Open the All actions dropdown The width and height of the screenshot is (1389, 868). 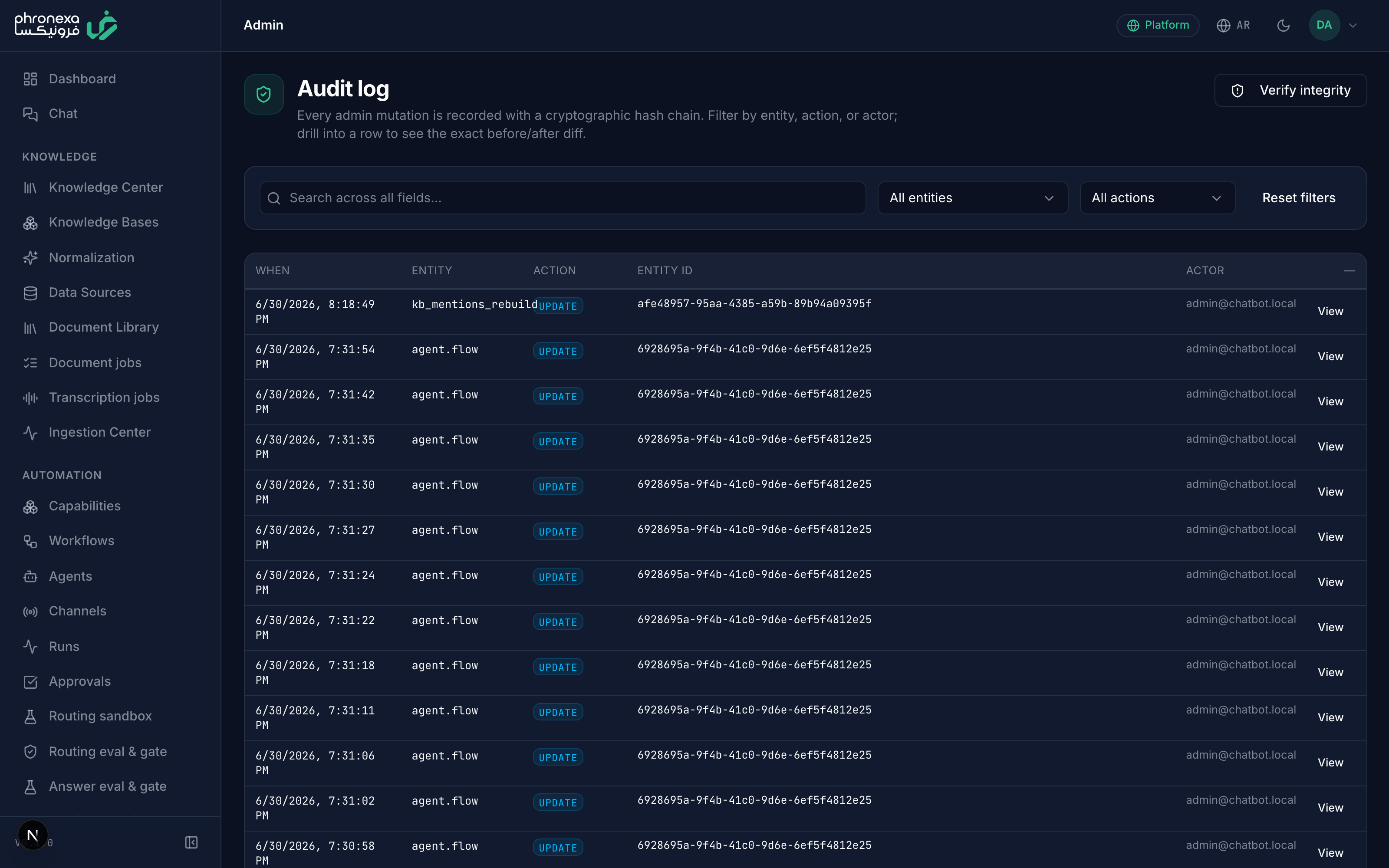pyautogui.click(x=1157, y=198)
